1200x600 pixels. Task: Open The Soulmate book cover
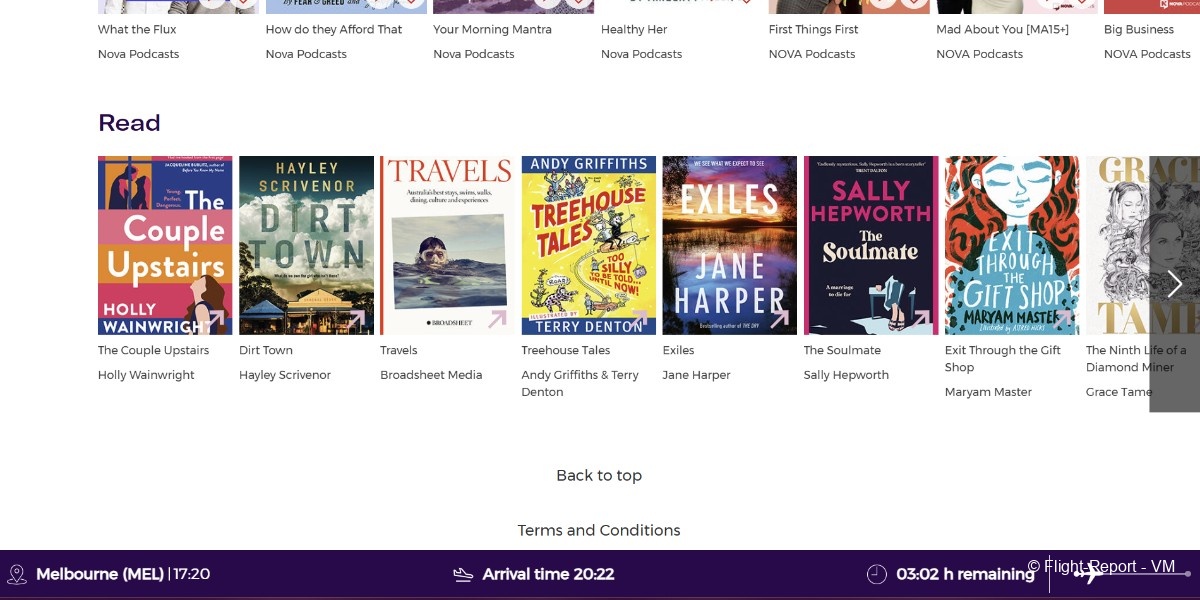point(871,245)
